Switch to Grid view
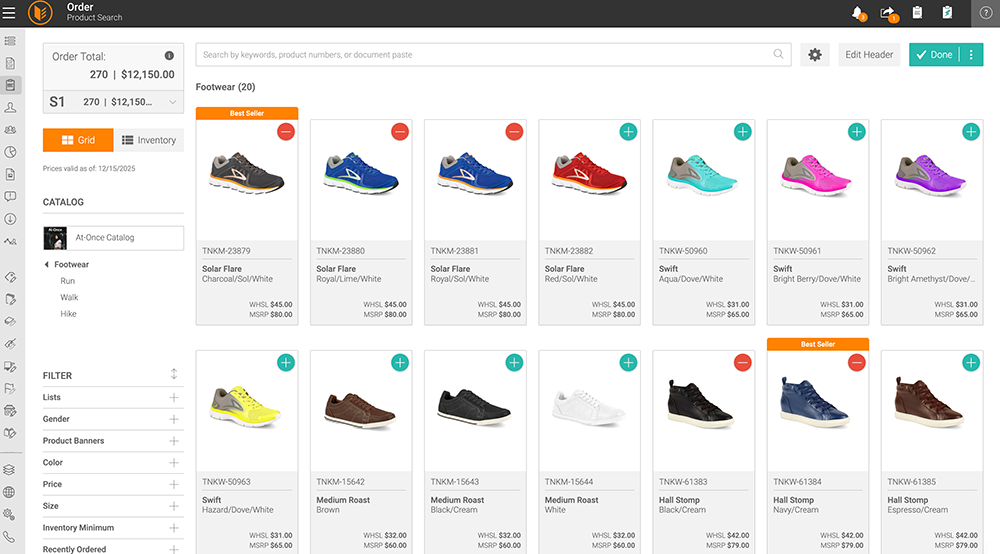 click(x=78, y=140)
